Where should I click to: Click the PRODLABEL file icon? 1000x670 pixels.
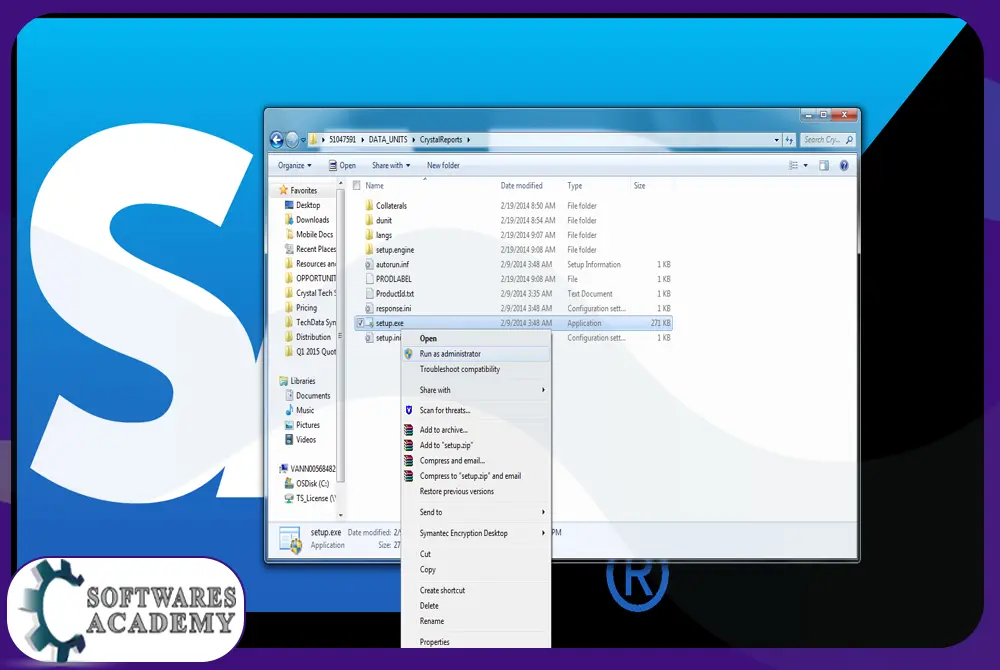tap(369, 279)
